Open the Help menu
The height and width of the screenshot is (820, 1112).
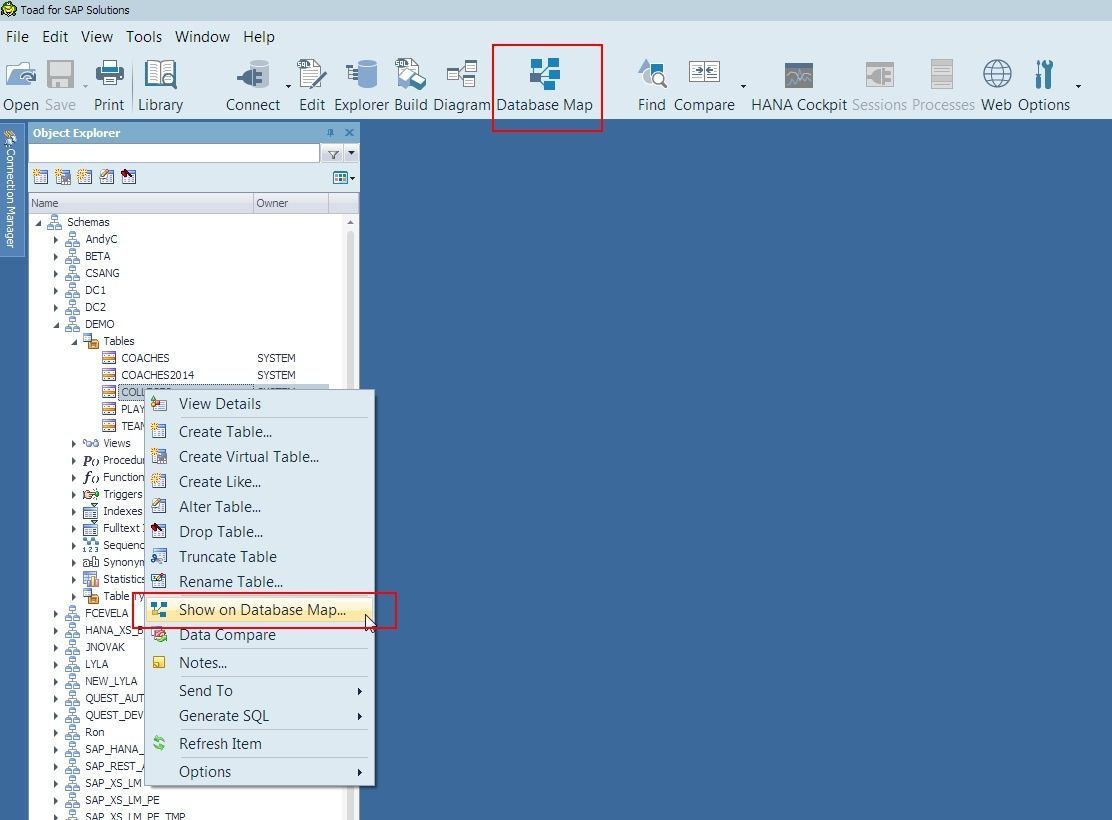click(x=258, y=37)
